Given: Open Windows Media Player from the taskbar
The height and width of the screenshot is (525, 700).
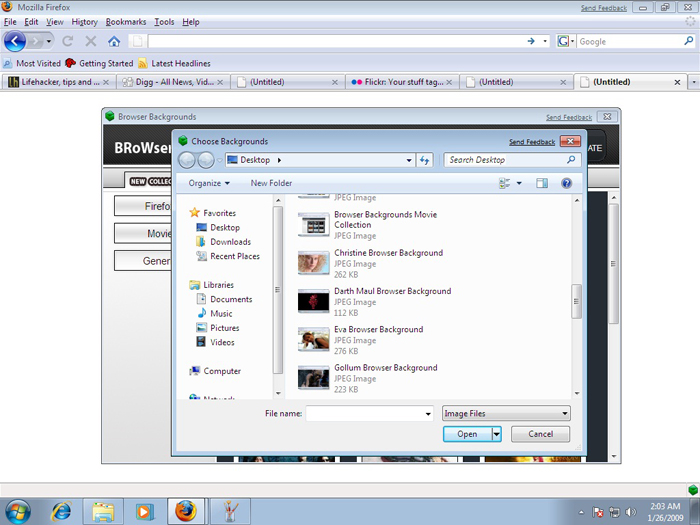Looking at the screenshot, I should pos(144,512).
